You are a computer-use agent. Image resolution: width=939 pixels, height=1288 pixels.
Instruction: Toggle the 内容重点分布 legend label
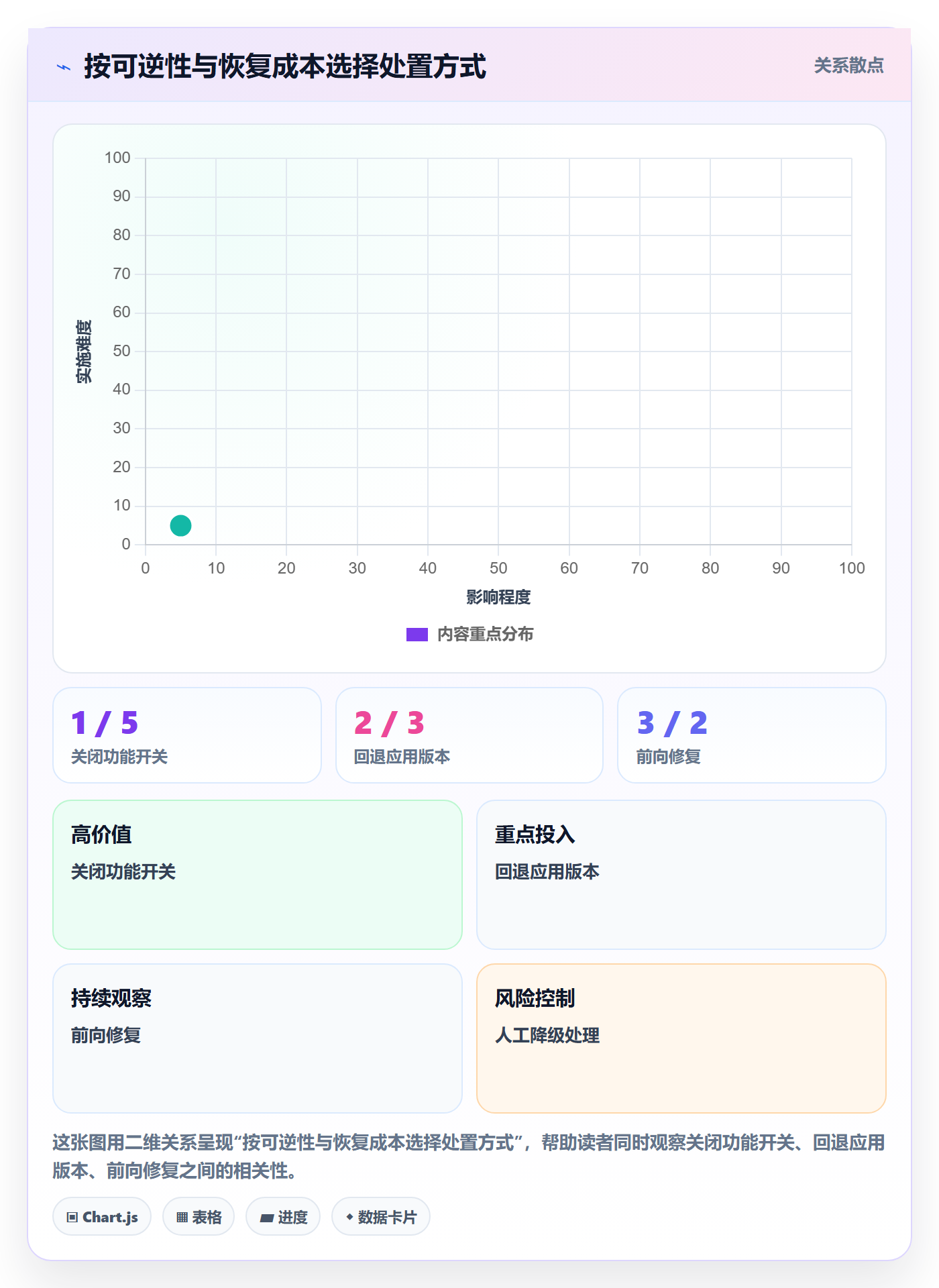pyautogui.click(x=485, y=635)
